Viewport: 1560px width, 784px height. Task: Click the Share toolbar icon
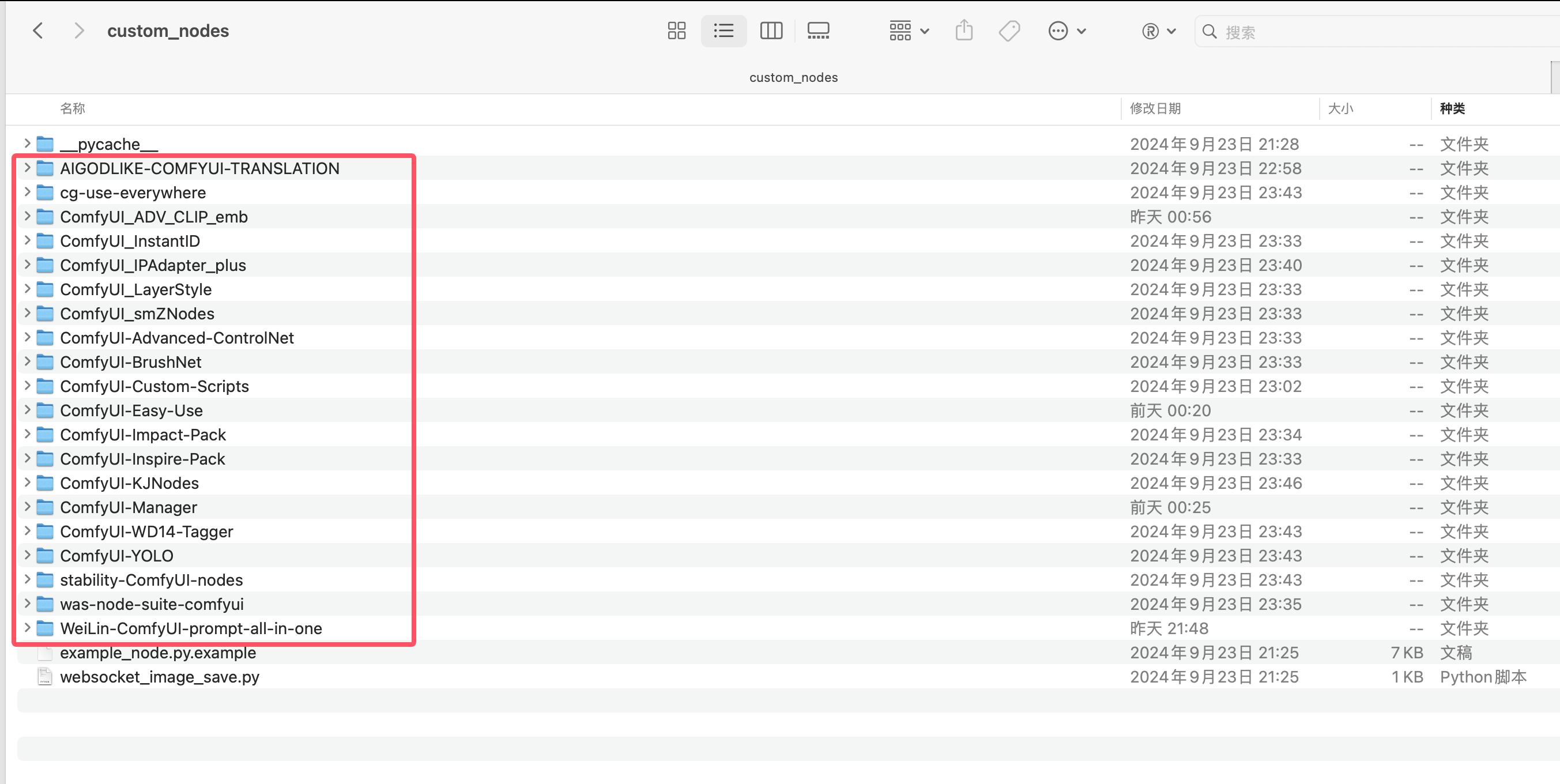[963, 31]
